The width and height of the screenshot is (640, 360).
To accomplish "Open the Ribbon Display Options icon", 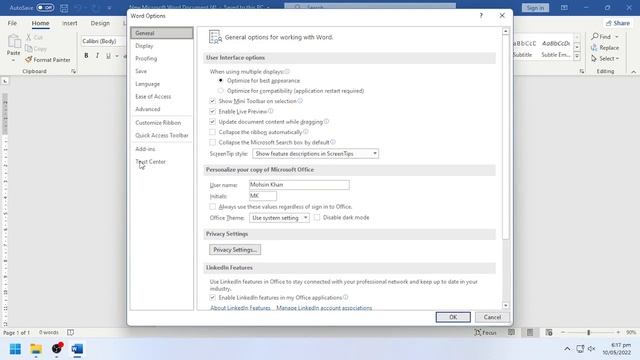I will (x=564, y=7).
